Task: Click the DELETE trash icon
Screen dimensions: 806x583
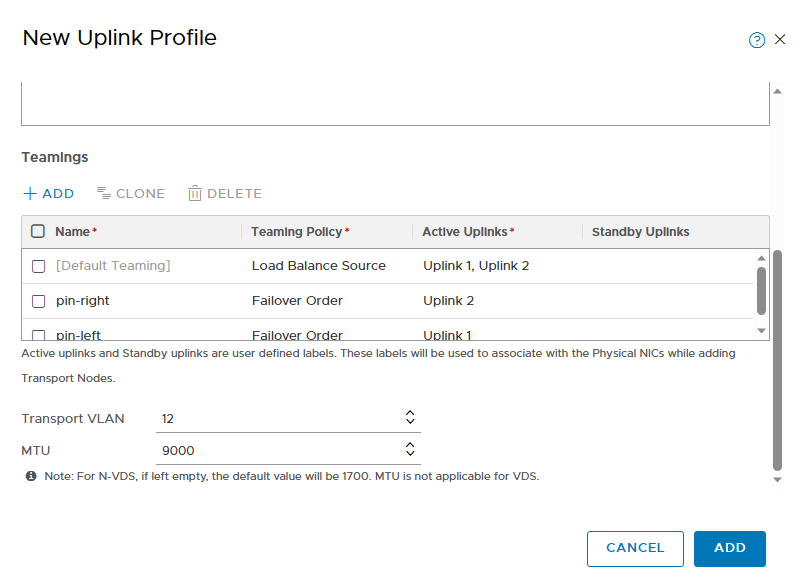Action: coord(195,193)
